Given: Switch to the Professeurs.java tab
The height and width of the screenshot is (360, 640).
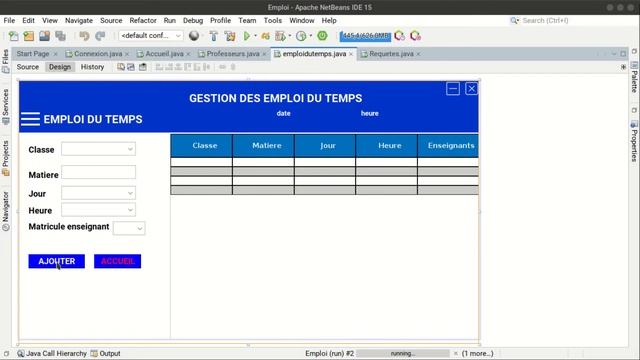Looking at the screenshot, I should point(232,54).
